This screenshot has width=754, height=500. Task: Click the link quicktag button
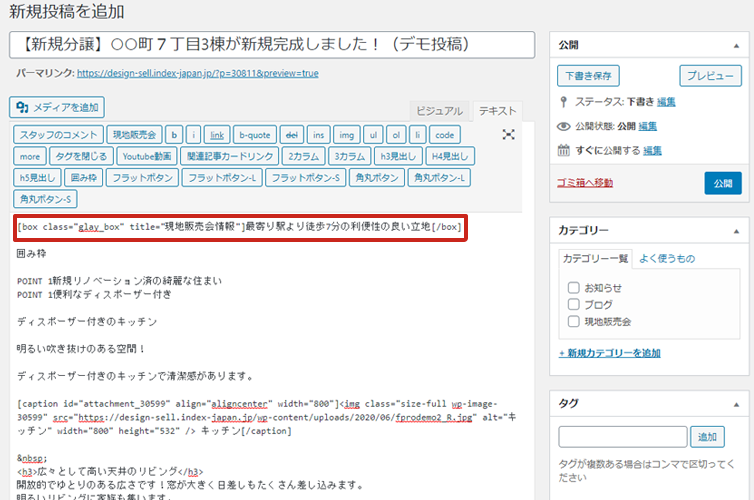click(x=217, y=134)
